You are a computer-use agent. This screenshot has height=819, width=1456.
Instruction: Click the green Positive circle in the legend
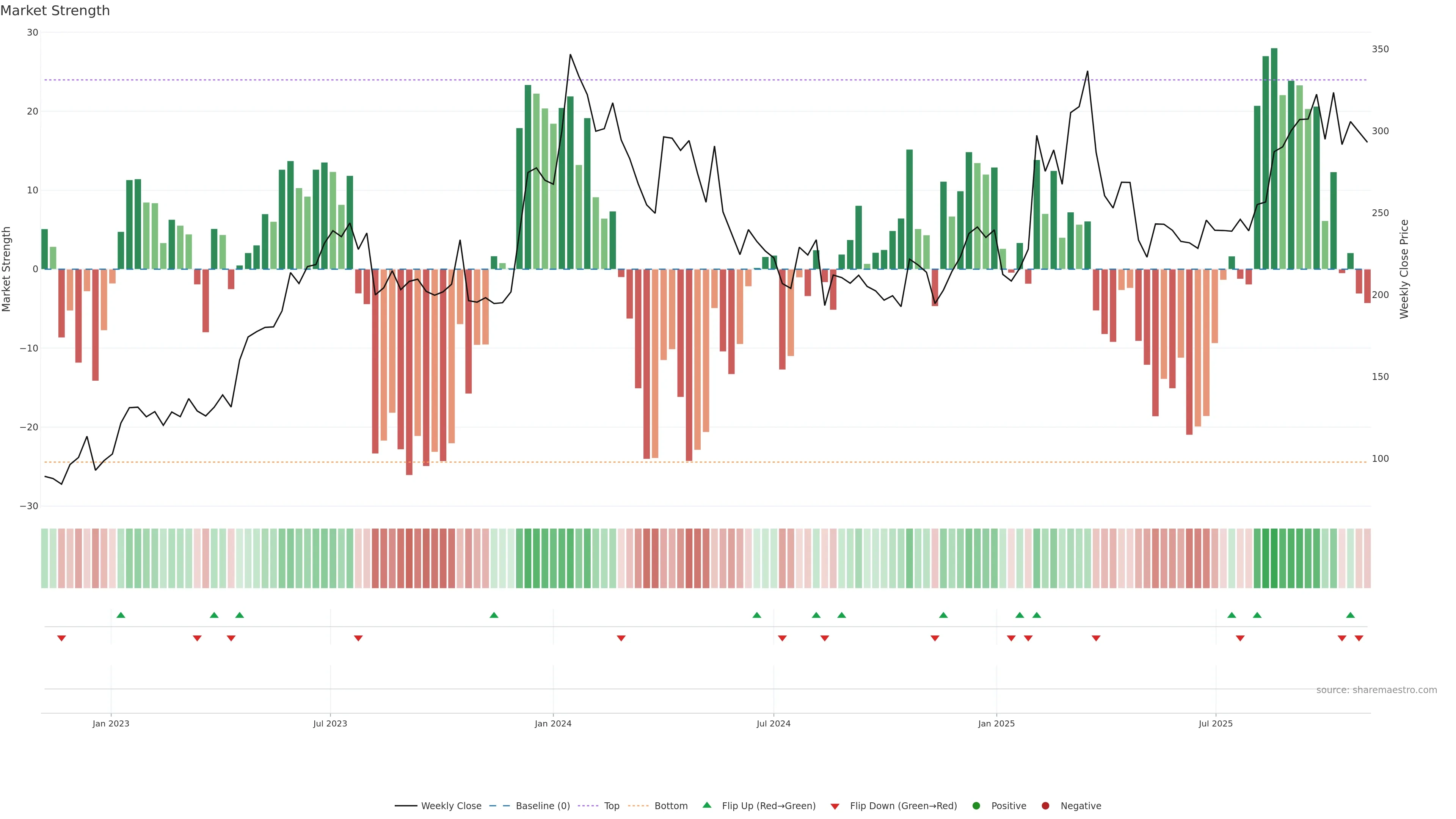976,805
